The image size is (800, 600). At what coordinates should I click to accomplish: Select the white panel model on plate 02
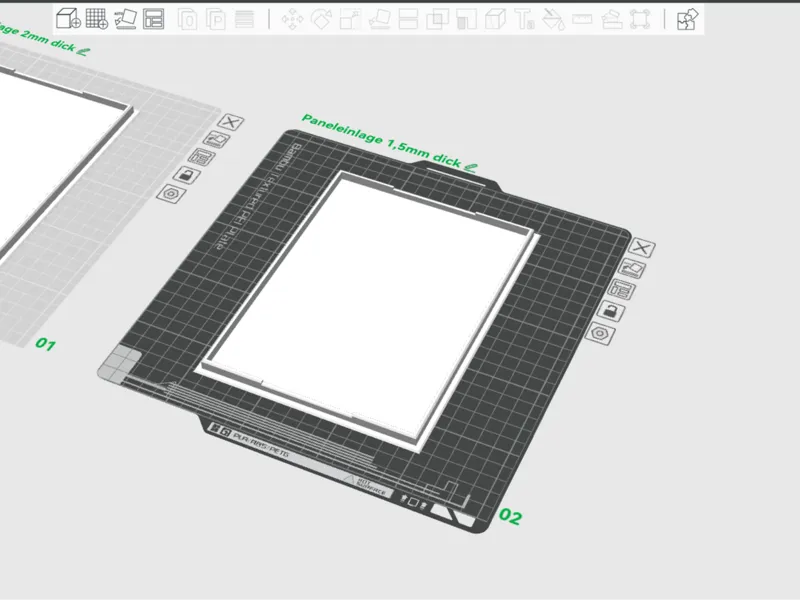[x=367, y=311]
